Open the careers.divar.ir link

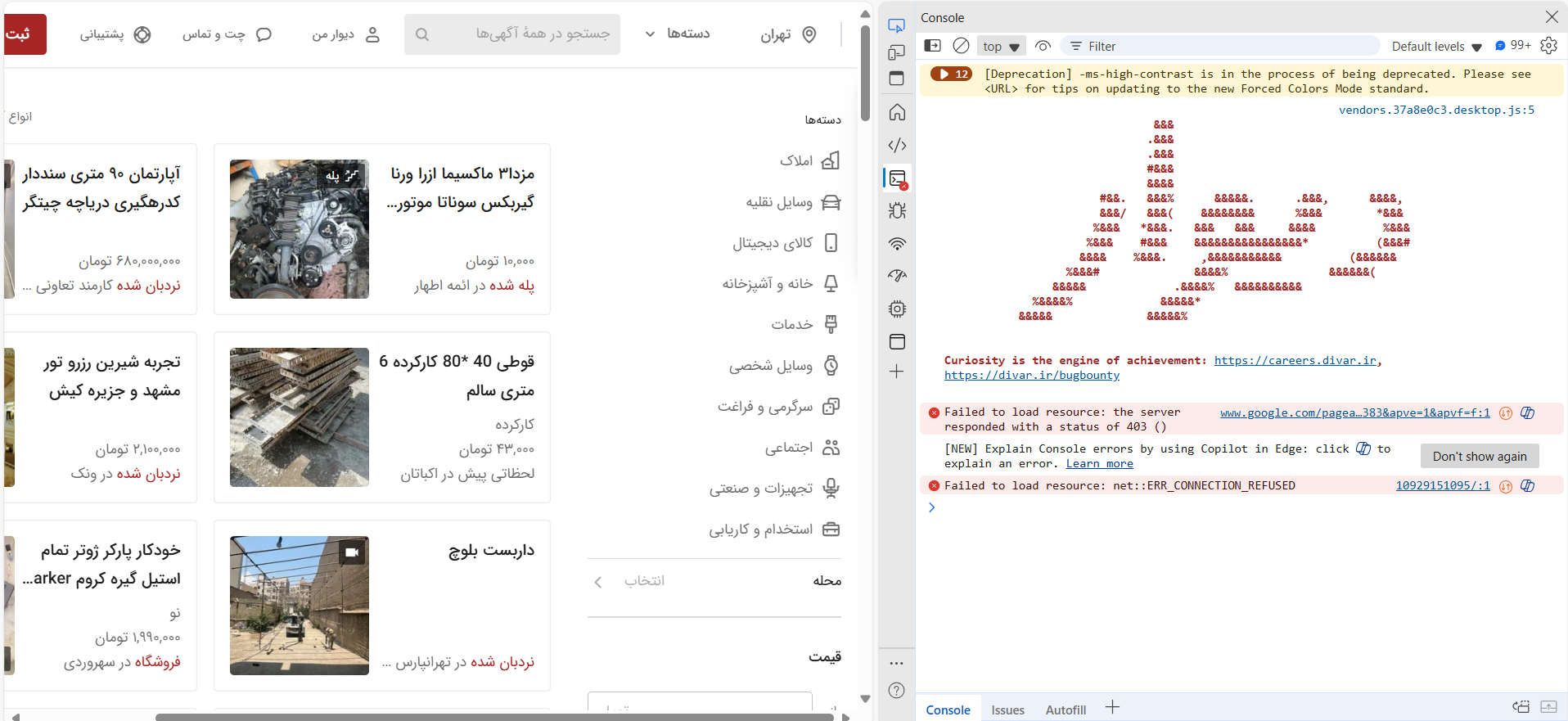click(1295, 360)
